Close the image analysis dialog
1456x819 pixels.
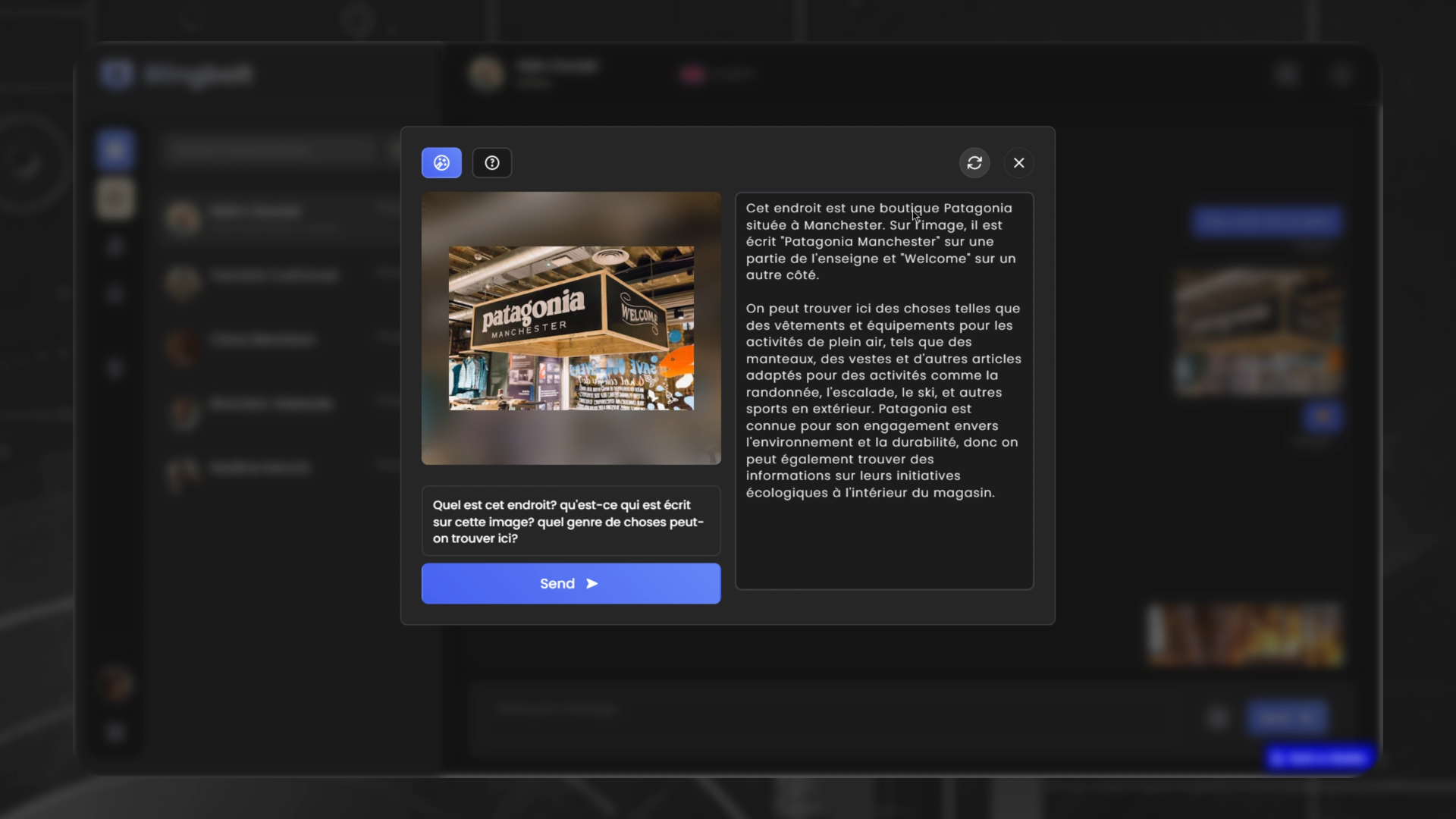coord(1018,163)
